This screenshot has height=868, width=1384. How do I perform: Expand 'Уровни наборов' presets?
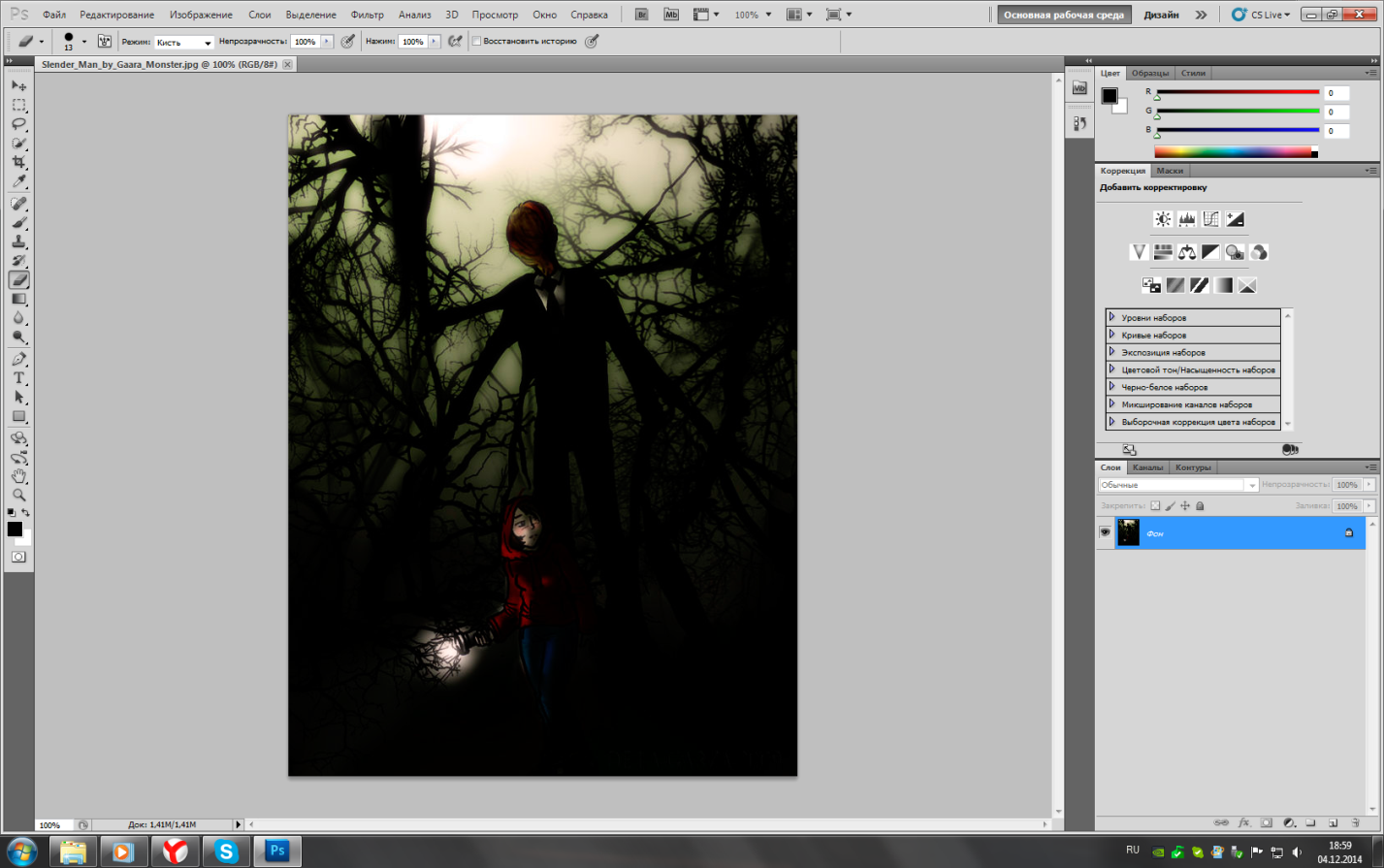pos(1111,317)
